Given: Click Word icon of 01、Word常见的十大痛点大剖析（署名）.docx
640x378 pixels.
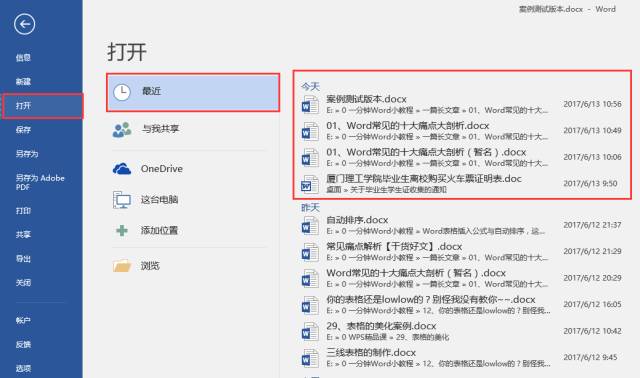Looking at the screenshot, I should pyautogui.click(x=310, y=158).
